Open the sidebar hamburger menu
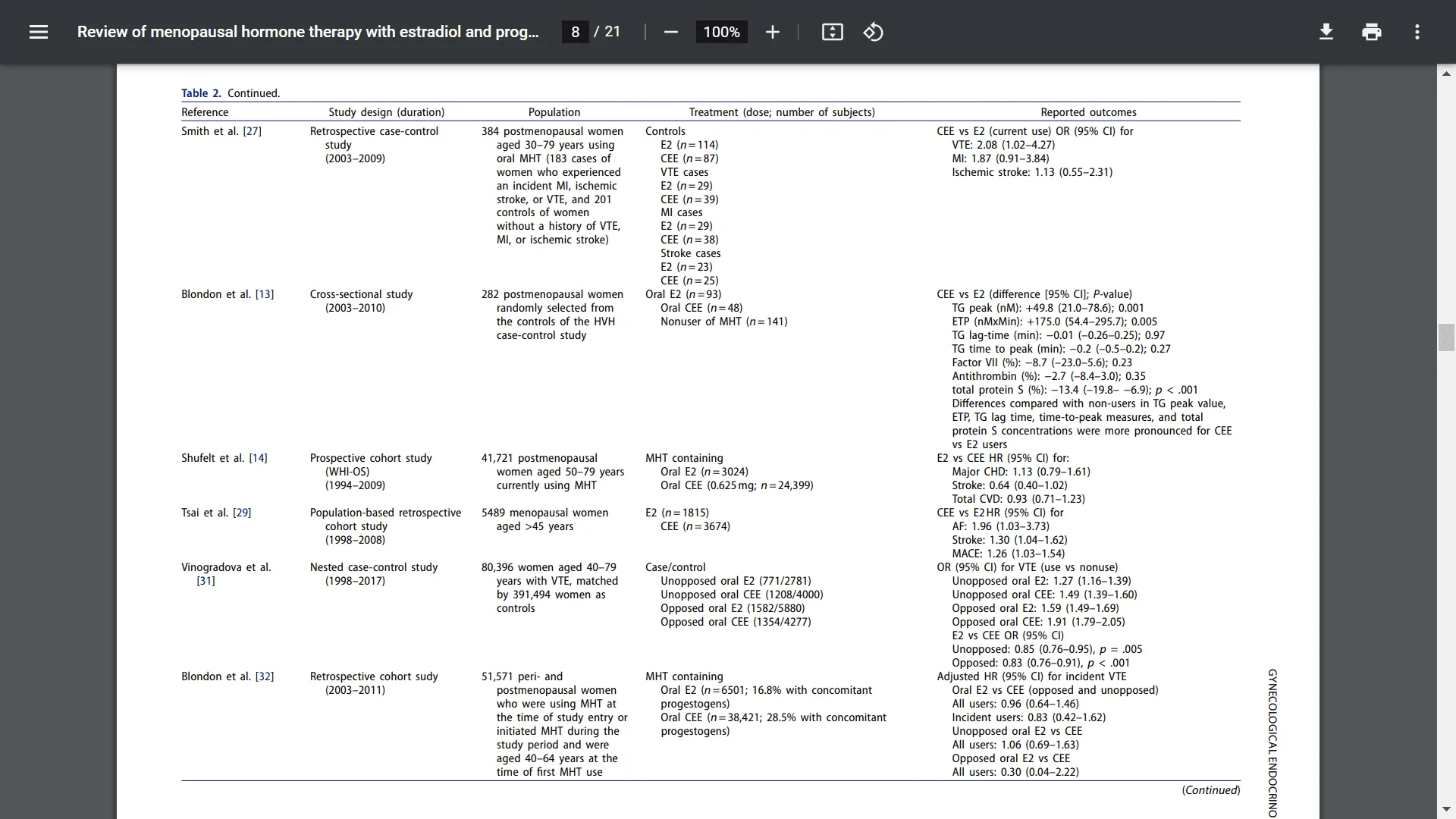Image resolution: width=1456 pixels, height=819 pixels. [39, 32]
